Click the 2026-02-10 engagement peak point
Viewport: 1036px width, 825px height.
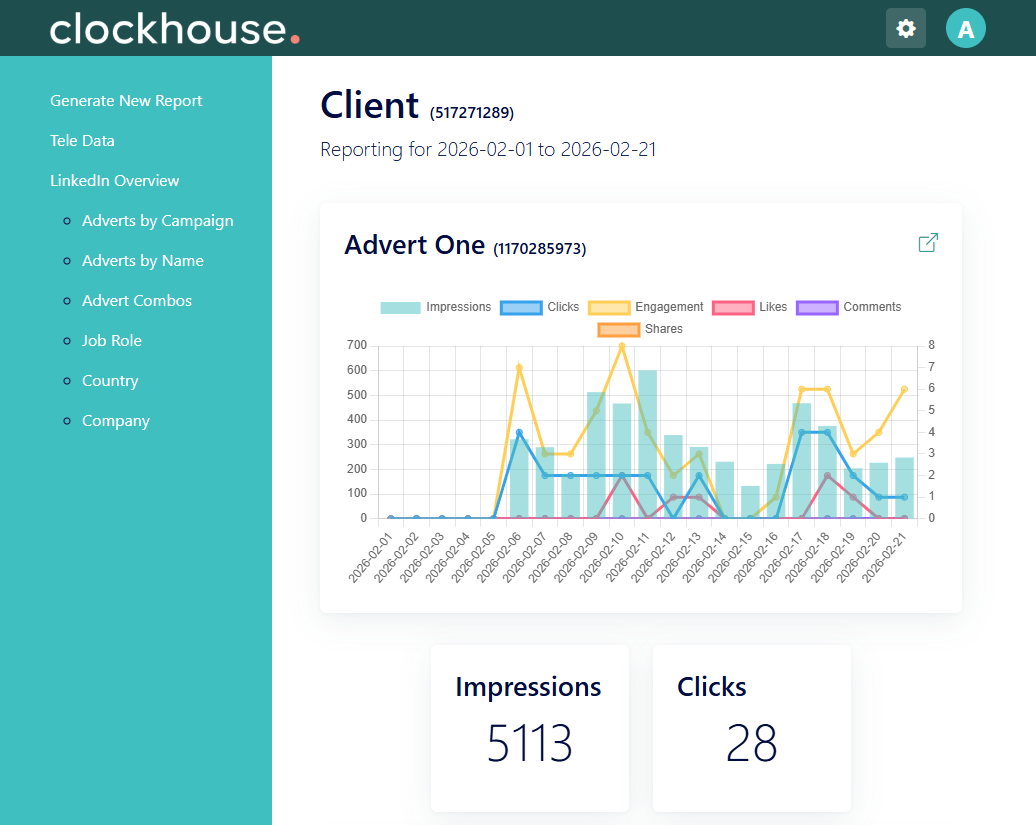point(622,345)
